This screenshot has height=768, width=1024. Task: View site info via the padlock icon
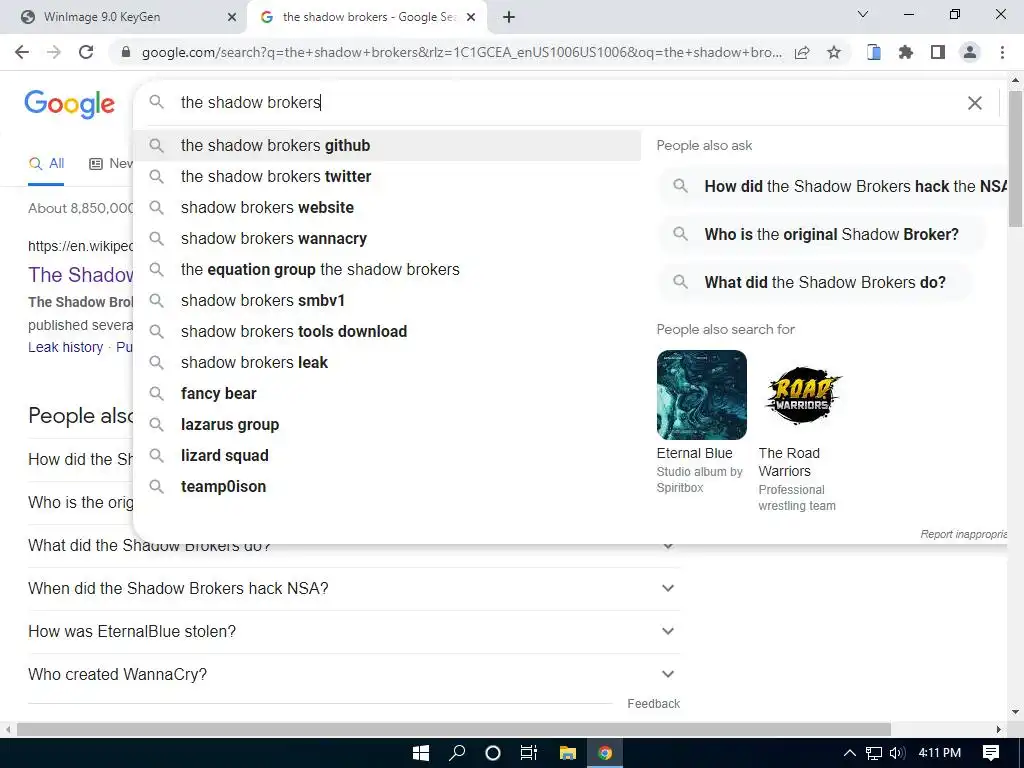pyautogui.click(x=126, y=52)
